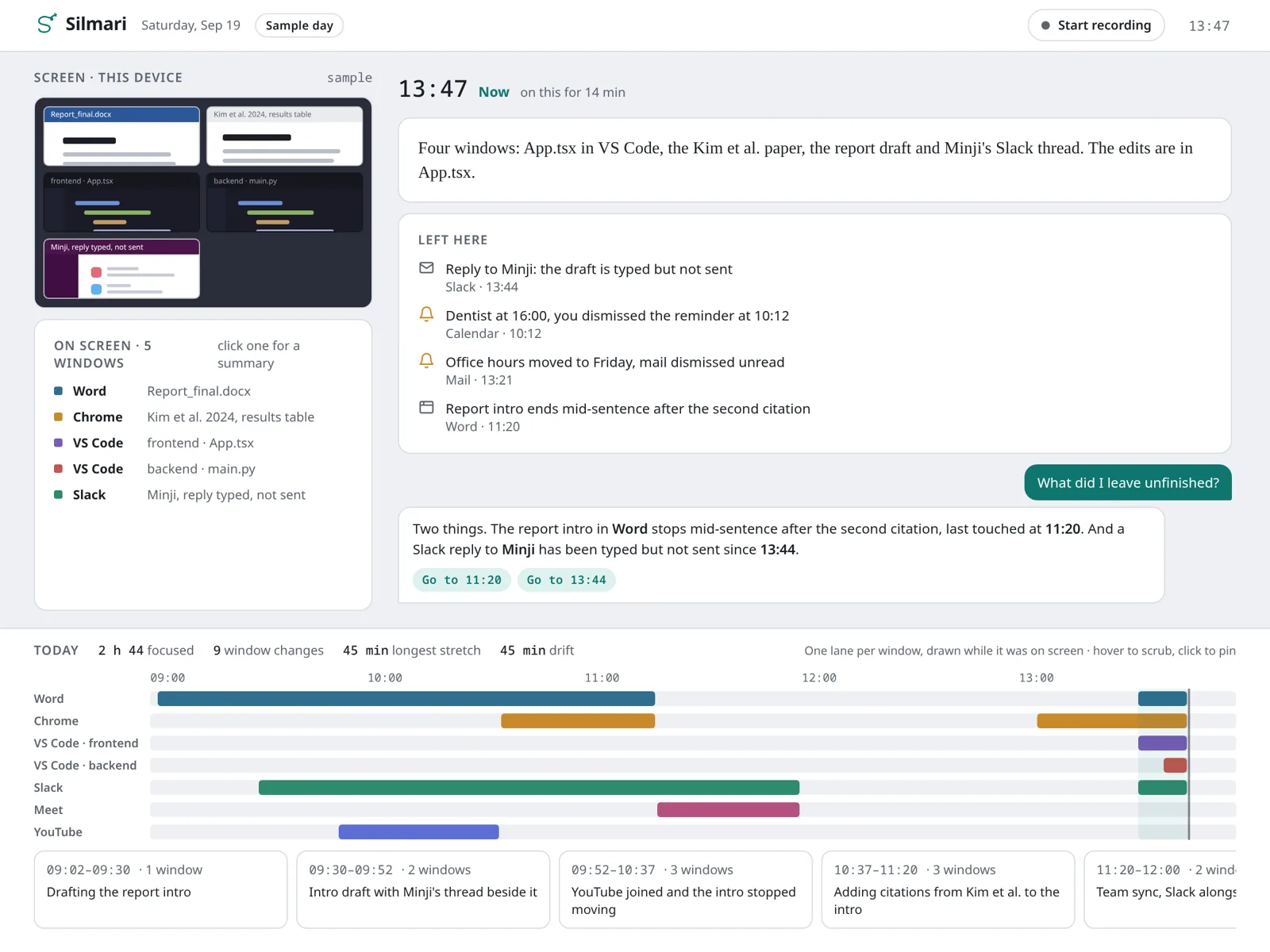Open the 10:37–11:20 Adding citations card
Screen dimensions: 1270x952
tap(948, 889)
